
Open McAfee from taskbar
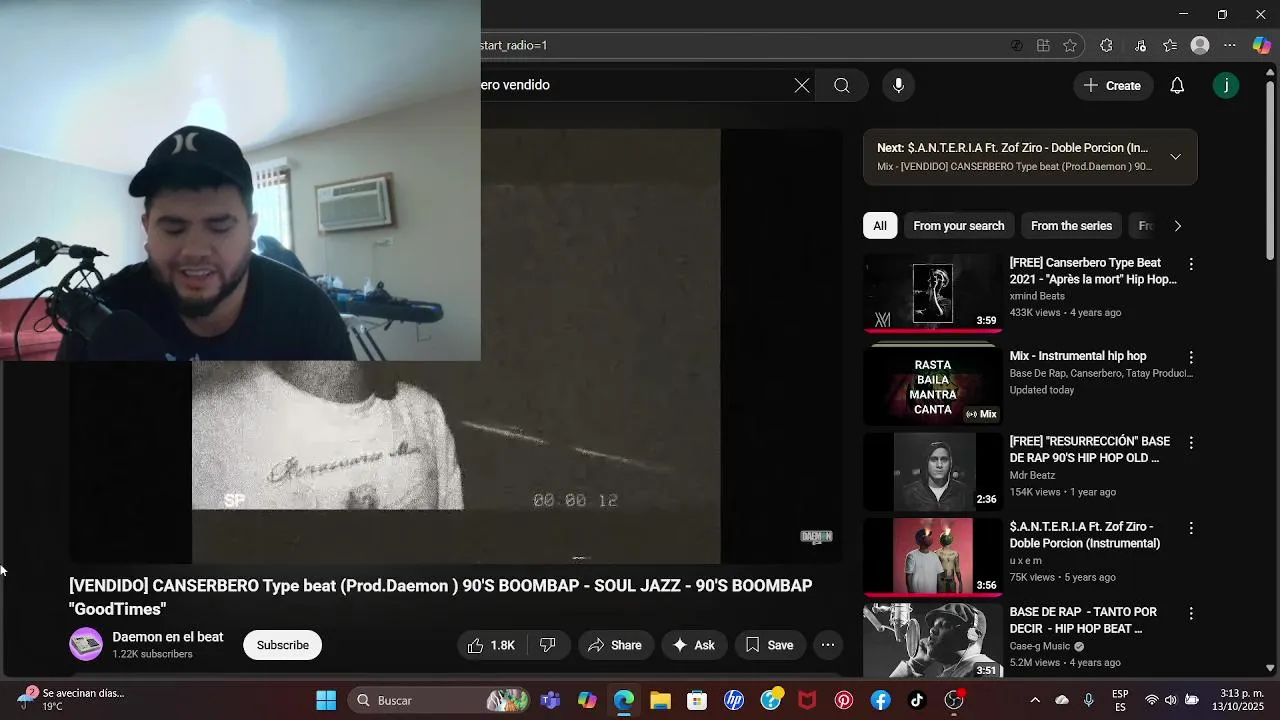click(807, 700)
